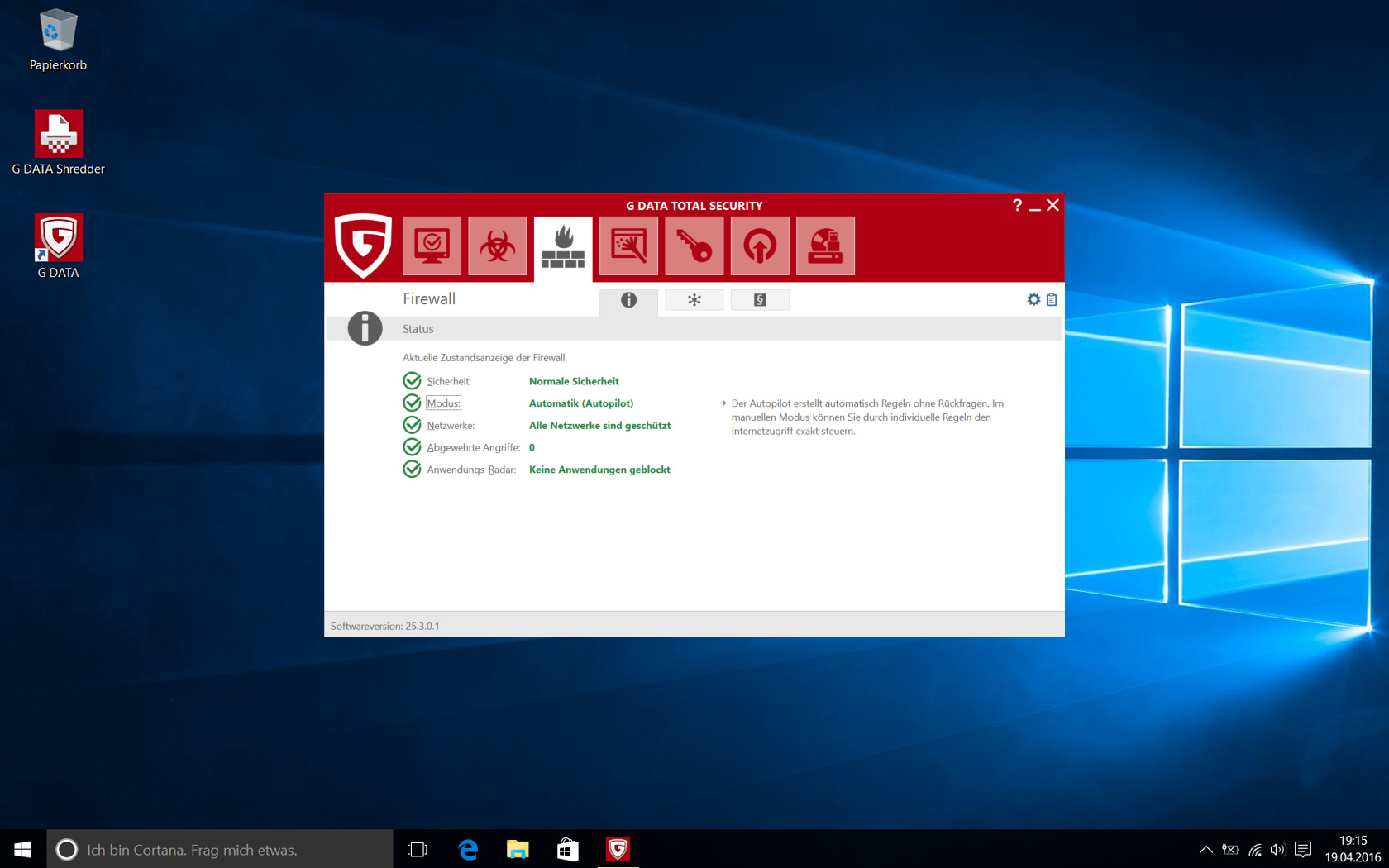Switch to the Status info tab

[628, 300]
